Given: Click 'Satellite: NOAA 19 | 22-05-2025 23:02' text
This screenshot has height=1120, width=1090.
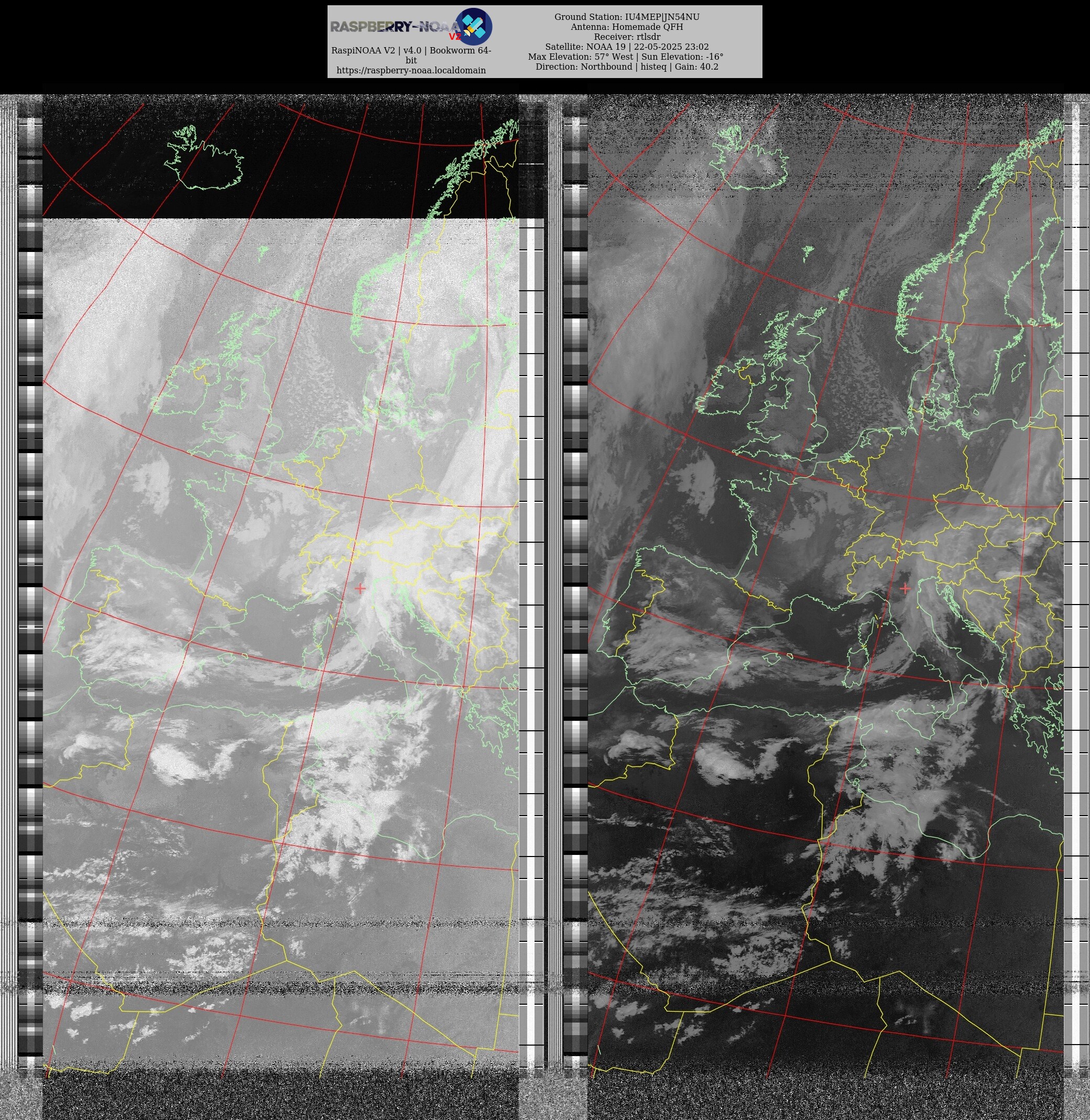Looking at the screenshot, I should (x=627, y=47).
